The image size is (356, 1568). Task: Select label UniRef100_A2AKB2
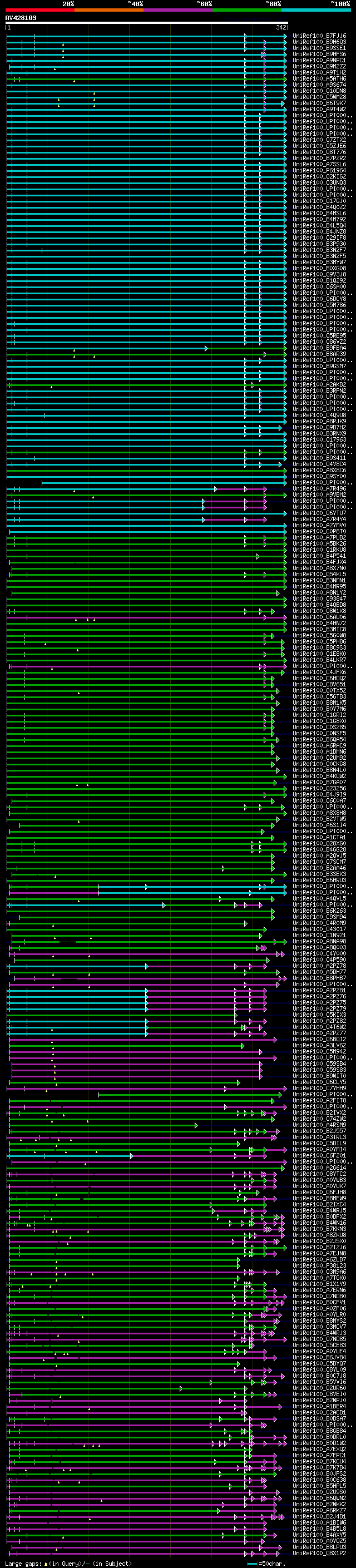pyautogui.click(x=319, y=385)
